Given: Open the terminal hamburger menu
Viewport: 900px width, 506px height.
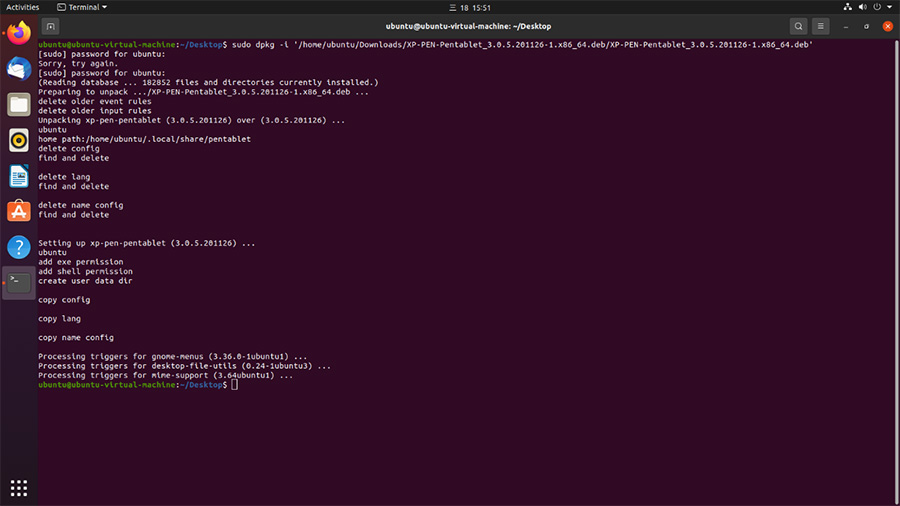Looking at the screenshot, I should click(821, 26).
